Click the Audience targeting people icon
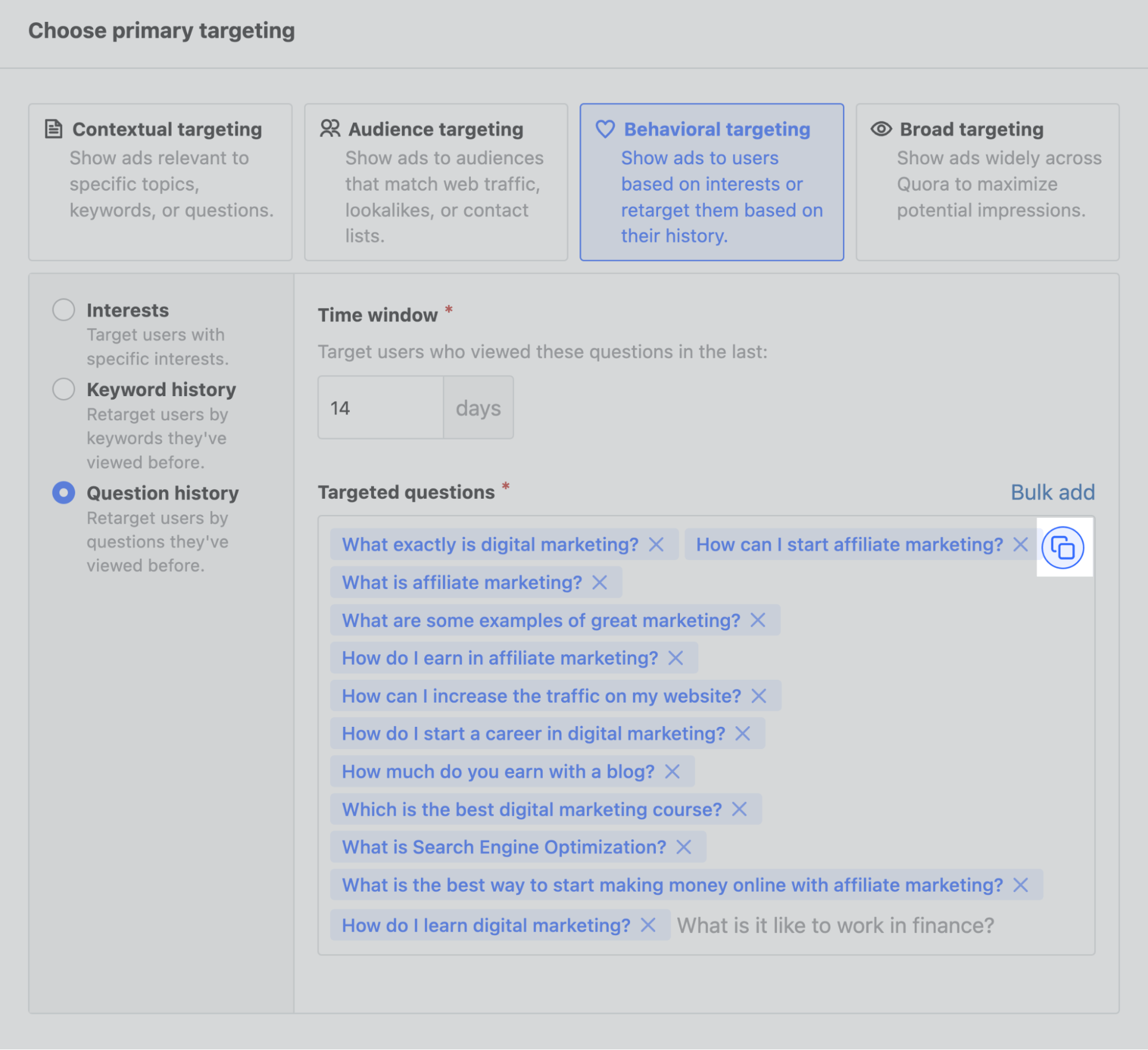Viewport: 1148px width, 1050px height. [329, 128]
